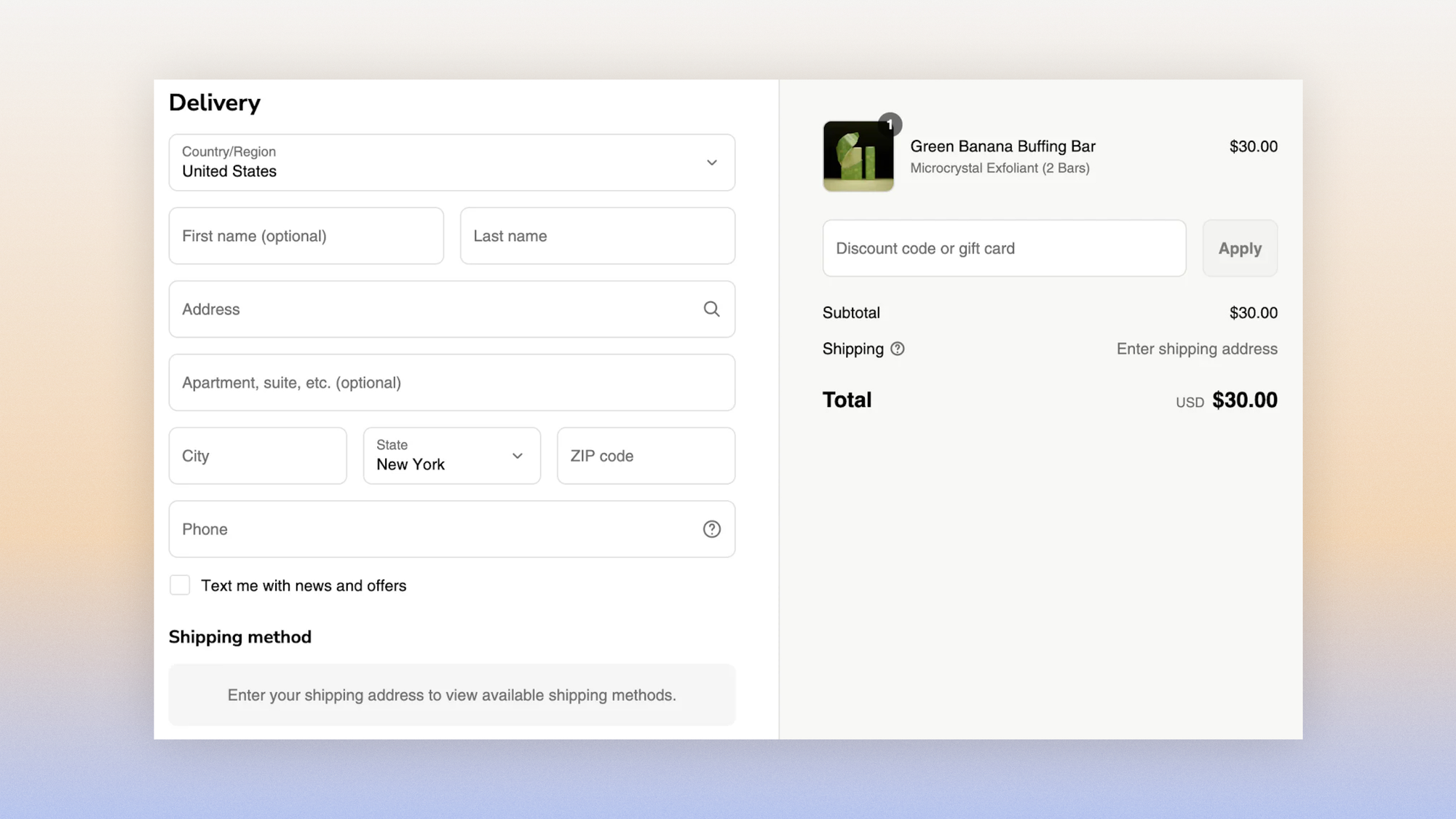Open the Country/Region dropdown
1456x819 pixels.
452,162
